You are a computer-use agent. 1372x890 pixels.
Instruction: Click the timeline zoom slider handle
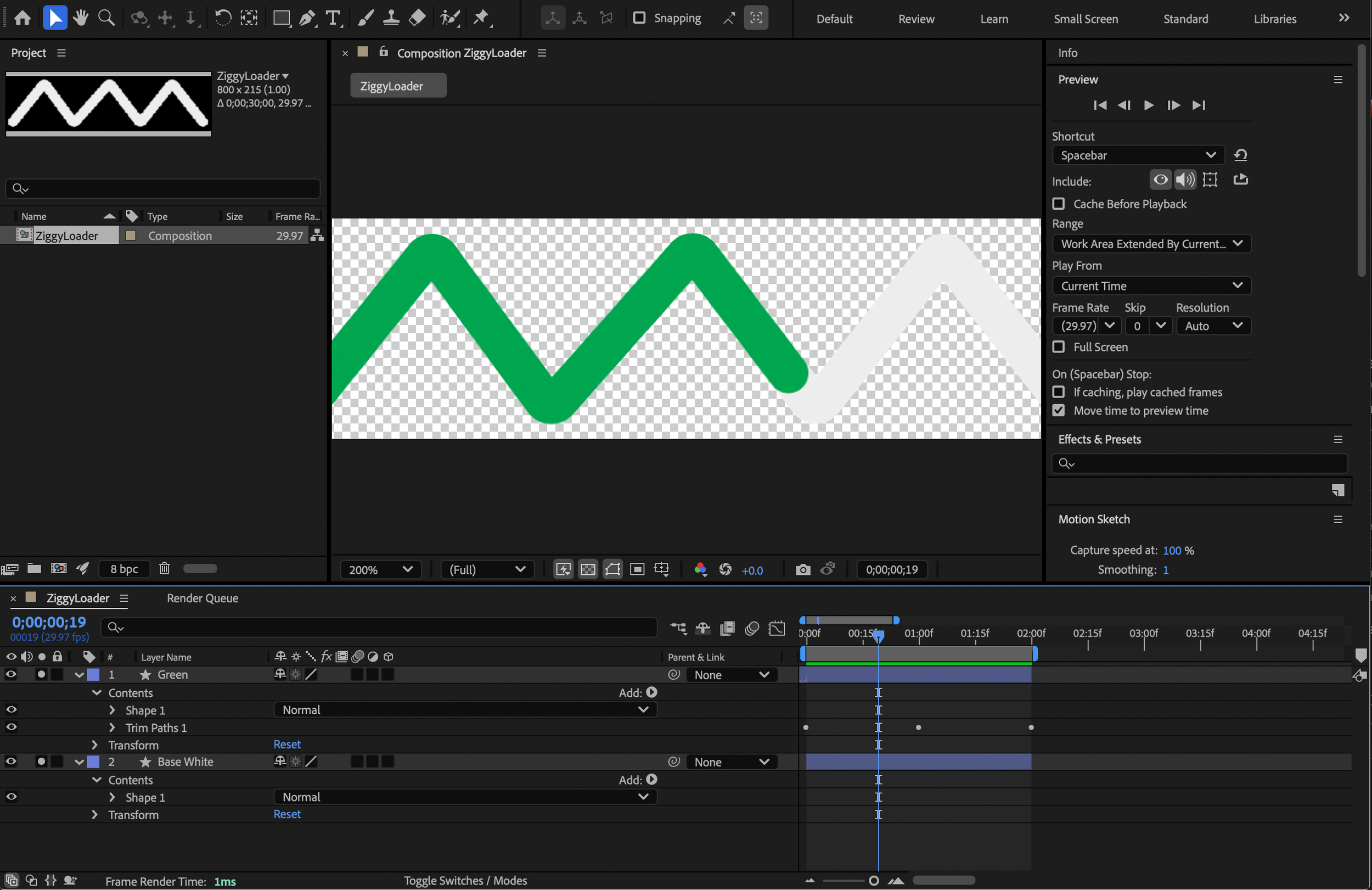(x=873, y=881)
